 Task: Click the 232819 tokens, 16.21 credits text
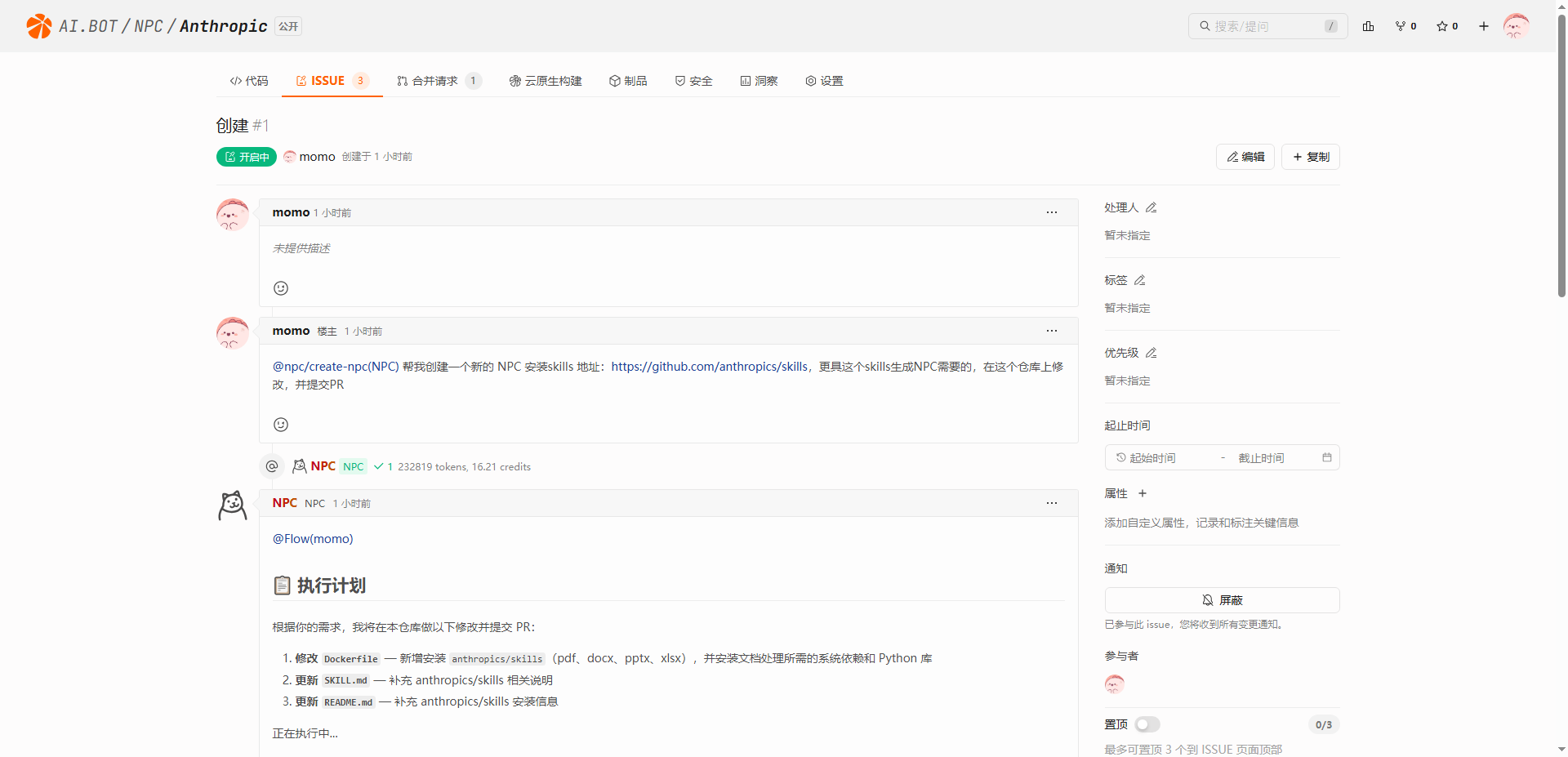click(464, 466)
